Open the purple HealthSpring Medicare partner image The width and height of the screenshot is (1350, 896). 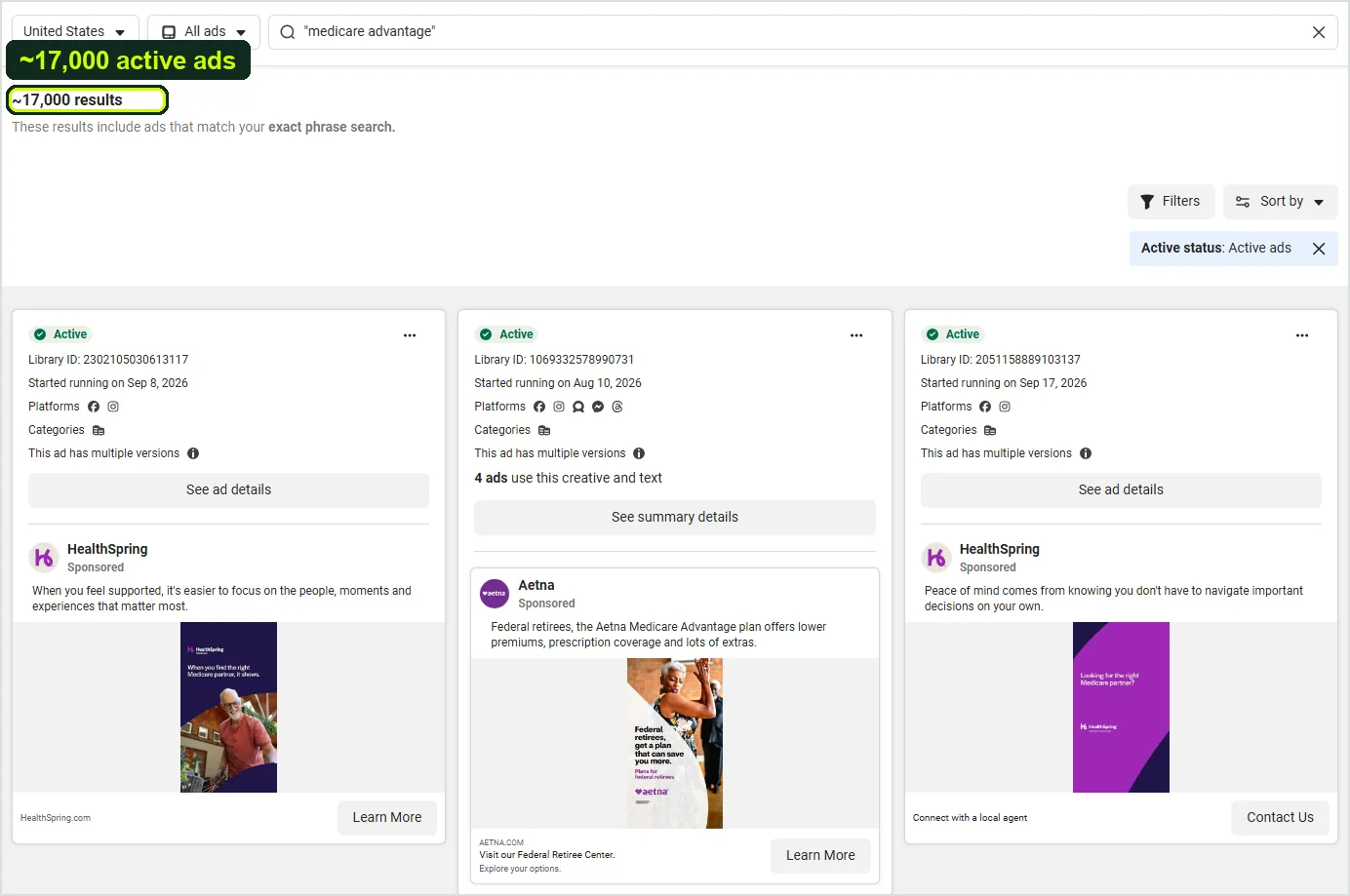point(1121,708)
